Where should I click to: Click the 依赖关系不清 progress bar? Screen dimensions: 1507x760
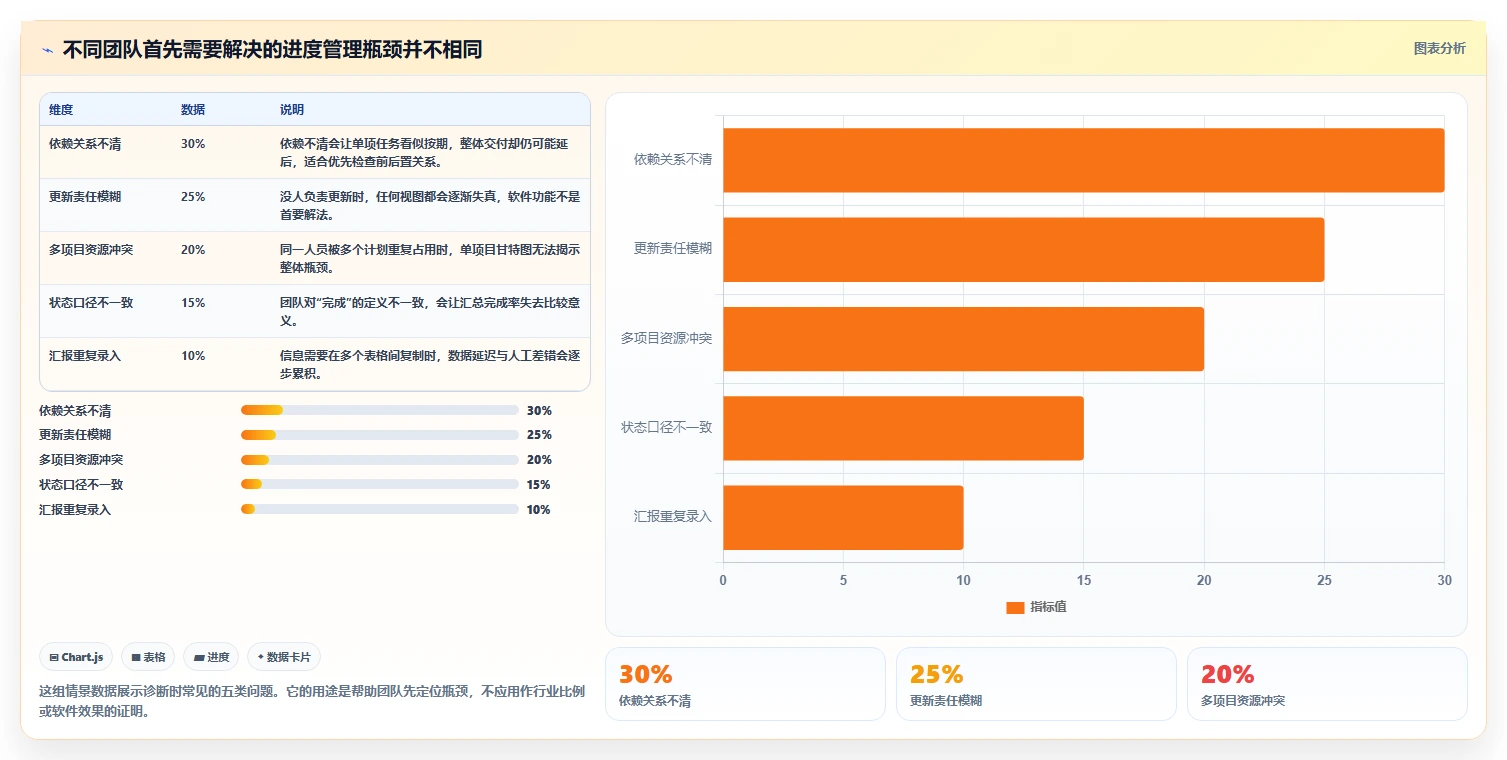tap(380, 410)
